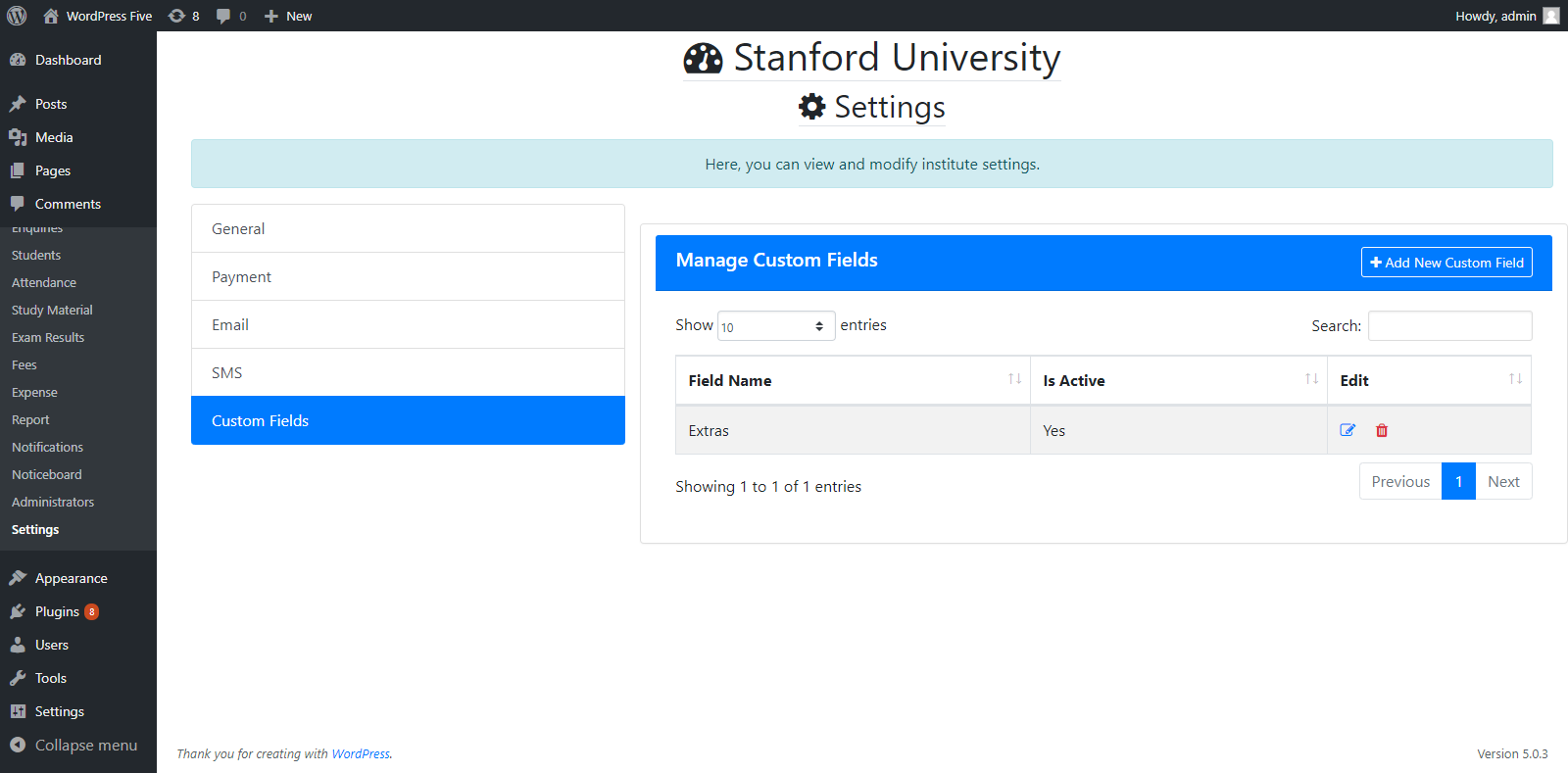Click the Collapse menu arrow icon

click(x=18, y=745)
